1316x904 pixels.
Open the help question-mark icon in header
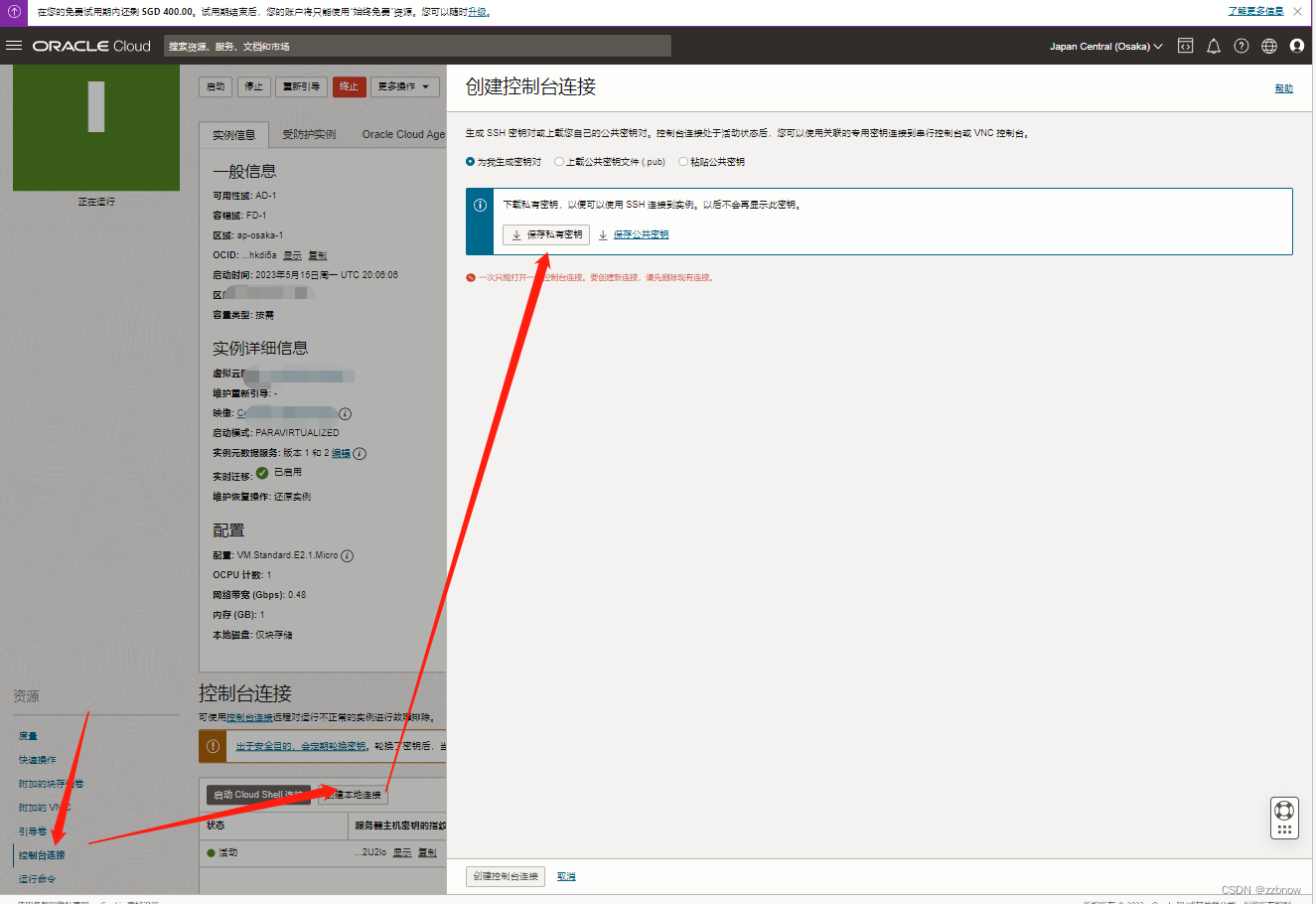tap(1241, 46)
